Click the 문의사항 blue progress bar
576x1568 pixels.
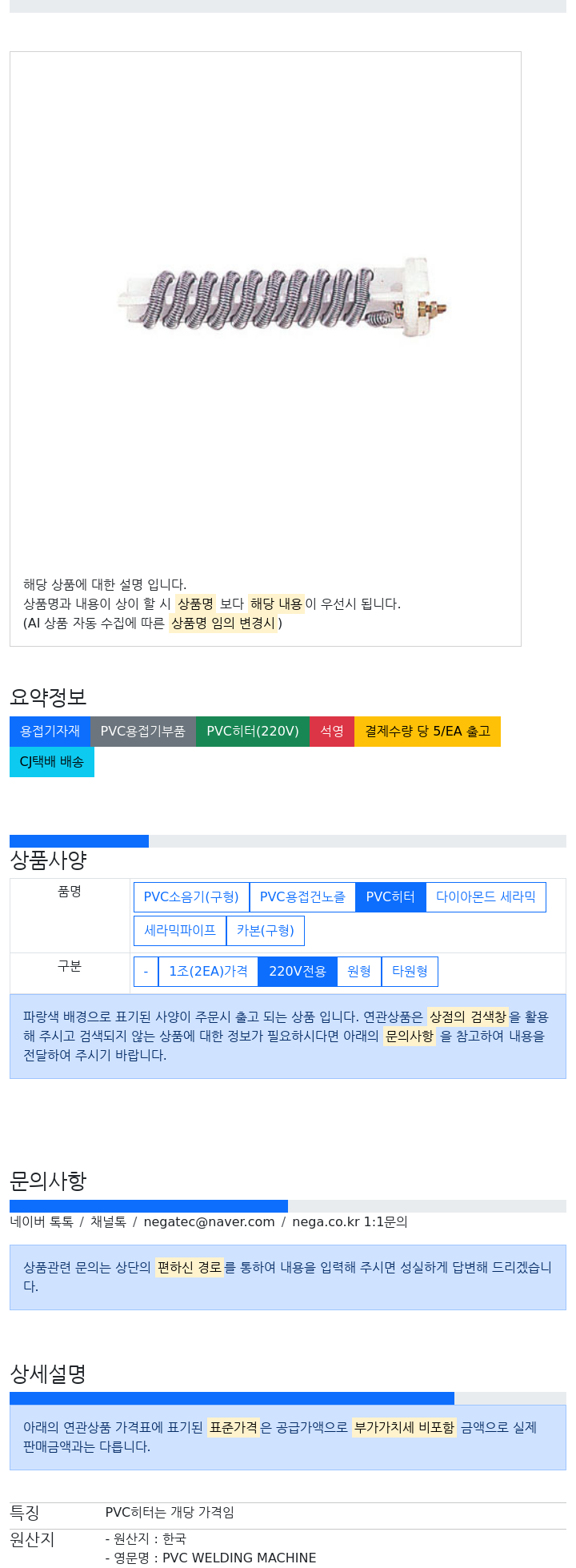(149, 1206)
